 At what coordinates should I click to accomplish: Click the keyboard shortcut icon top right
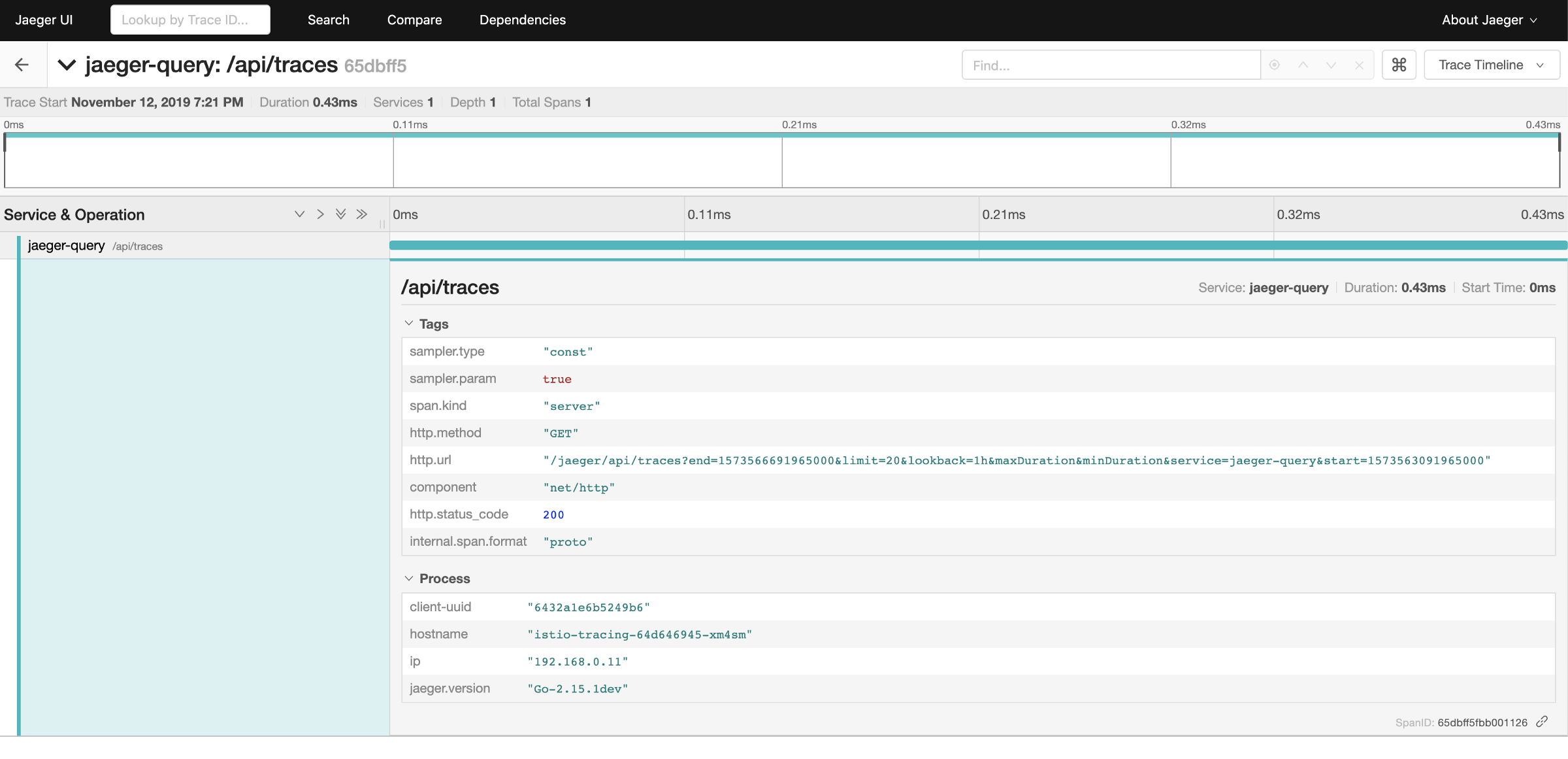pos(1399,64)
